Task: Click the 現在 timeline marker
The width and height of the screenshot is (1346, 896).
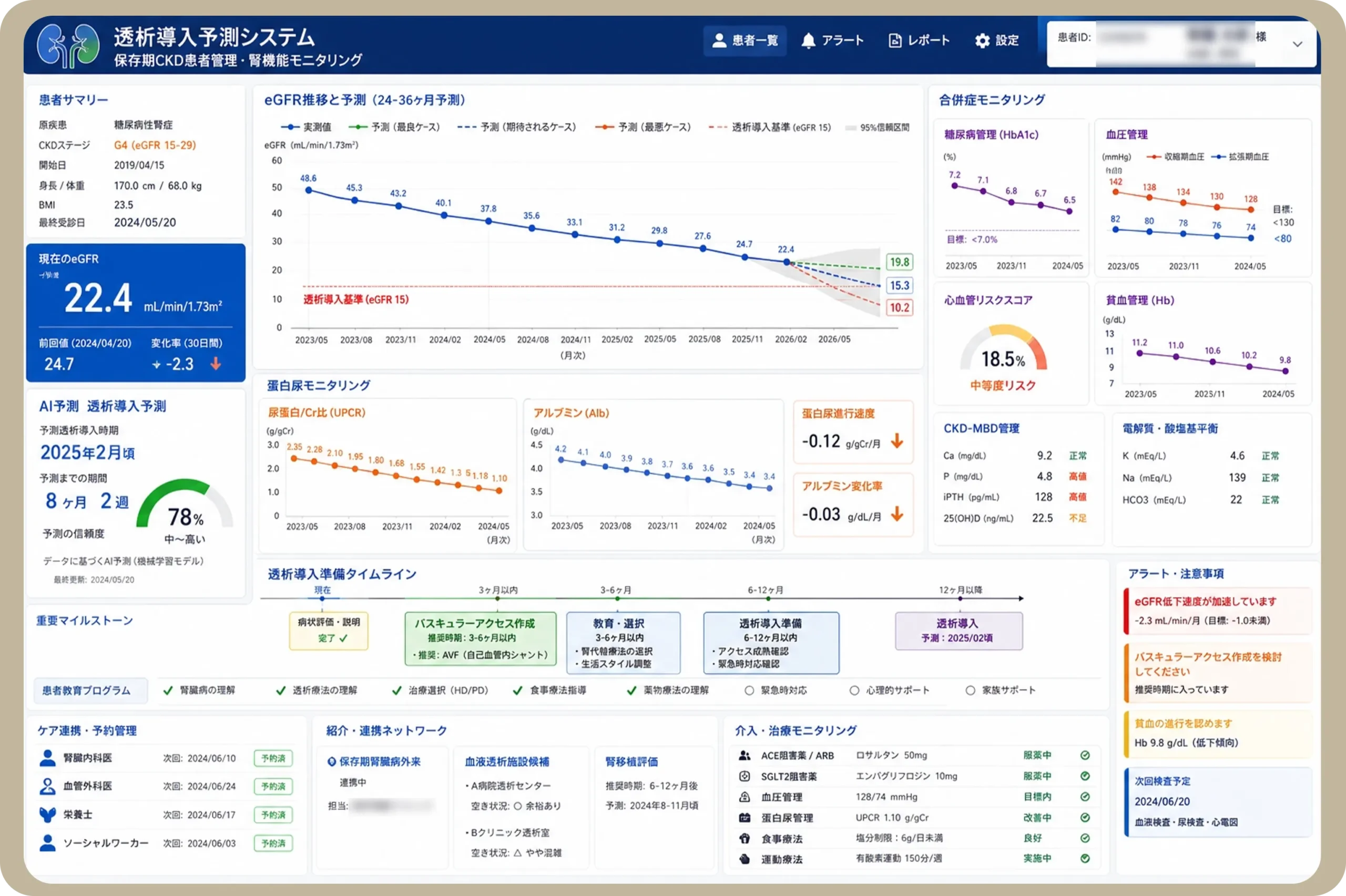Action: 322,598
